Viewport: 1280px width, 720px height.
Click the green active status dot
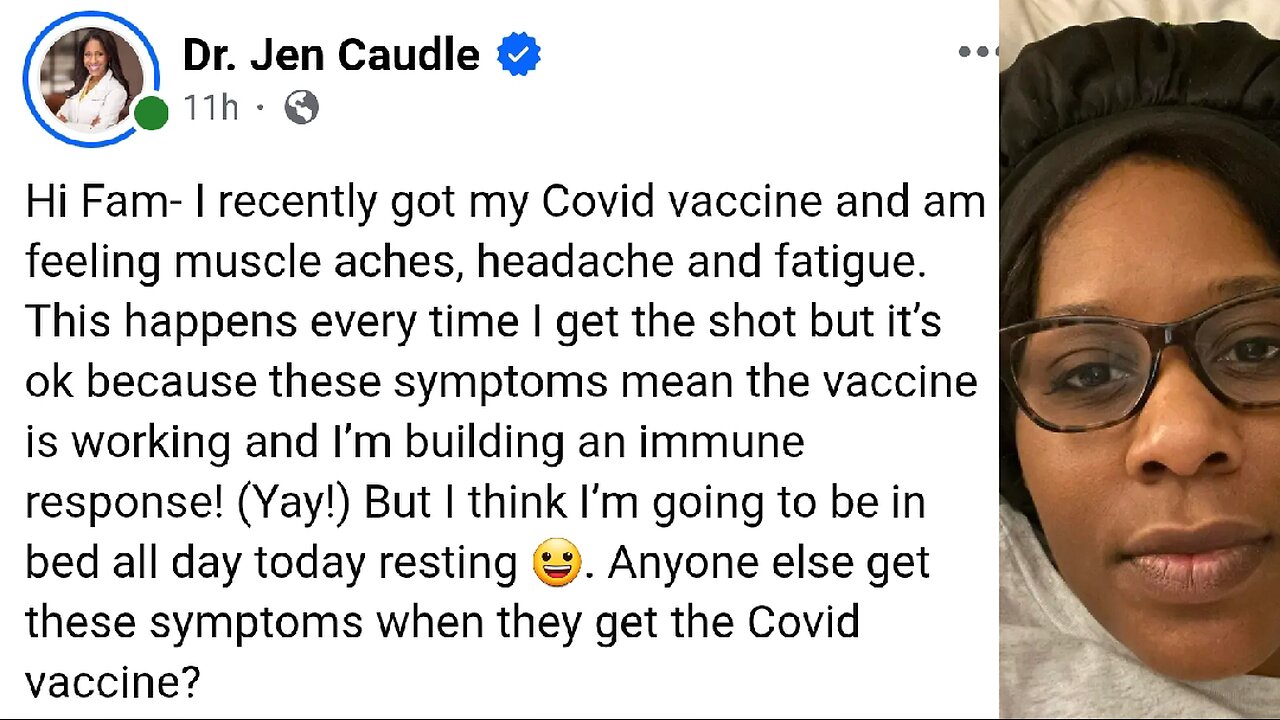pos(151,113)
